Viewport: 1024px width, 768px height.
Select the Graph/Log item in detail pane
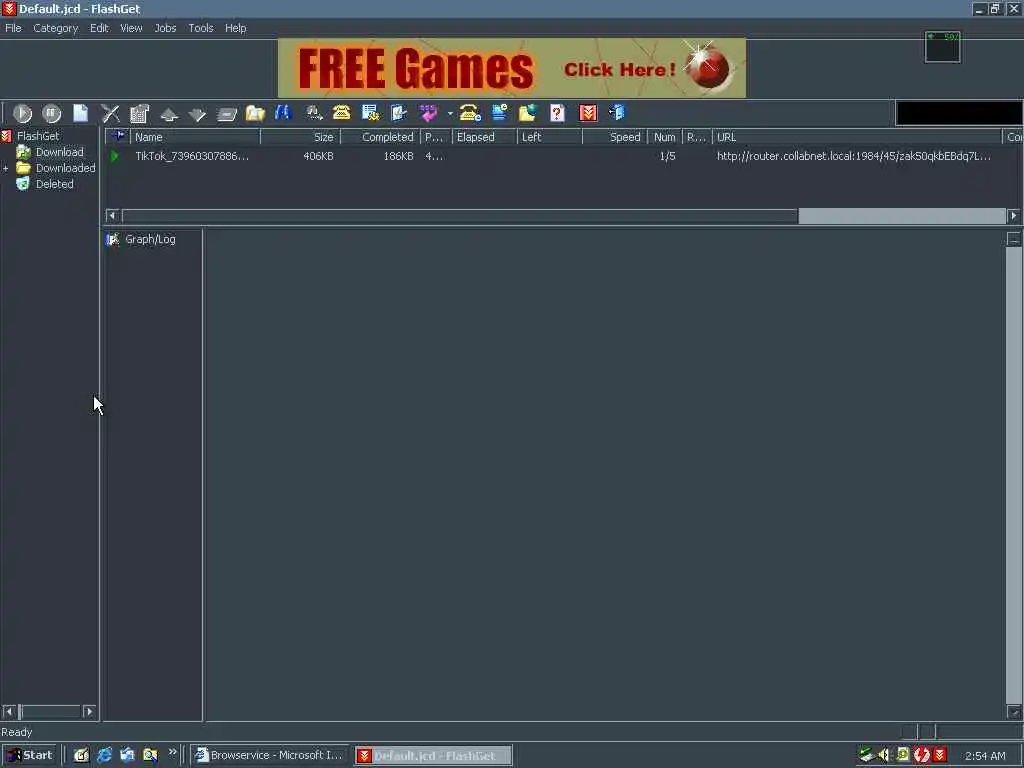tap(150, 239)
